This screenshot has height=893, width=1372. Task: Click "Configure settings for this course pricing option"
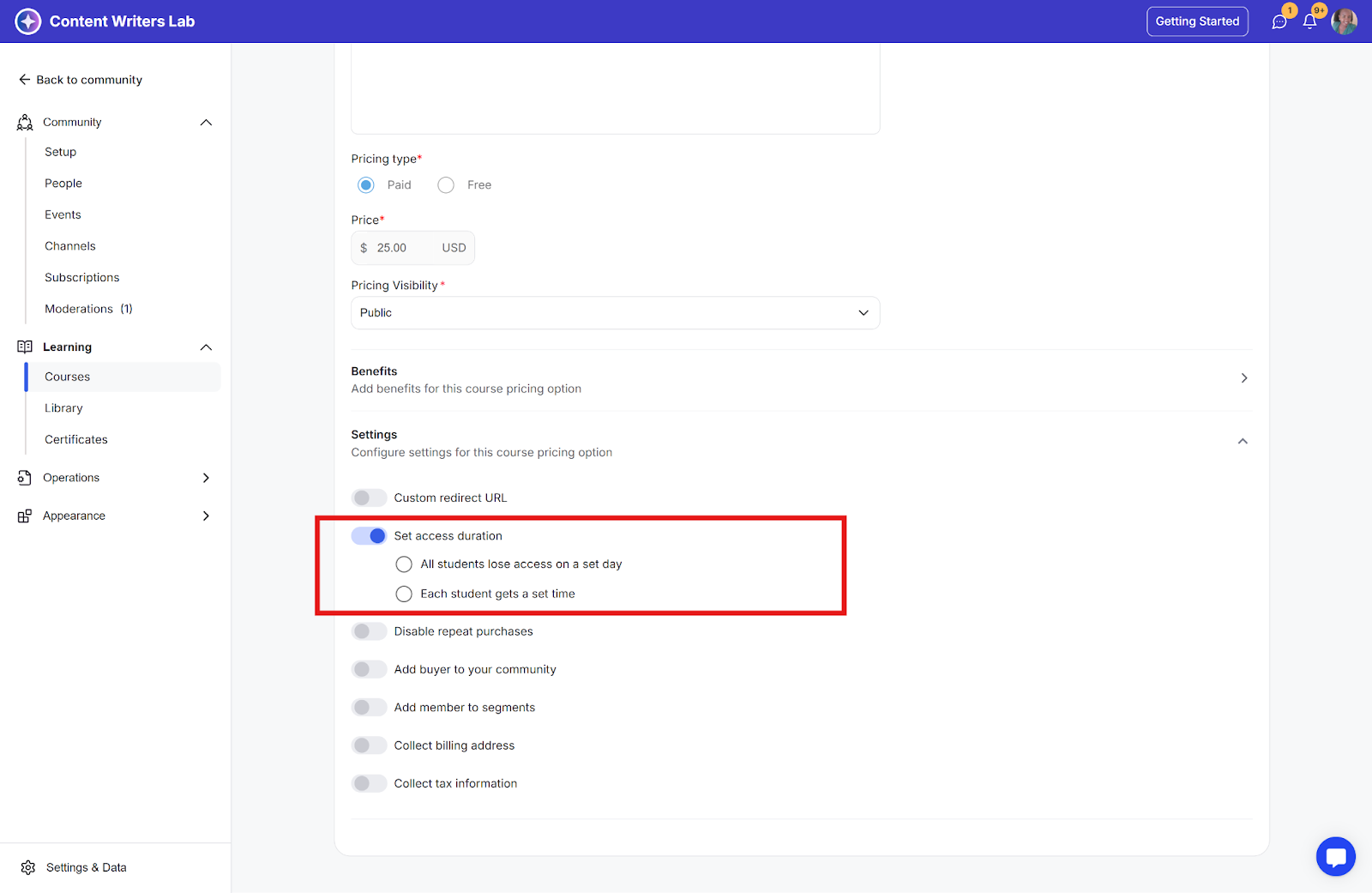[x=482, y=452]
